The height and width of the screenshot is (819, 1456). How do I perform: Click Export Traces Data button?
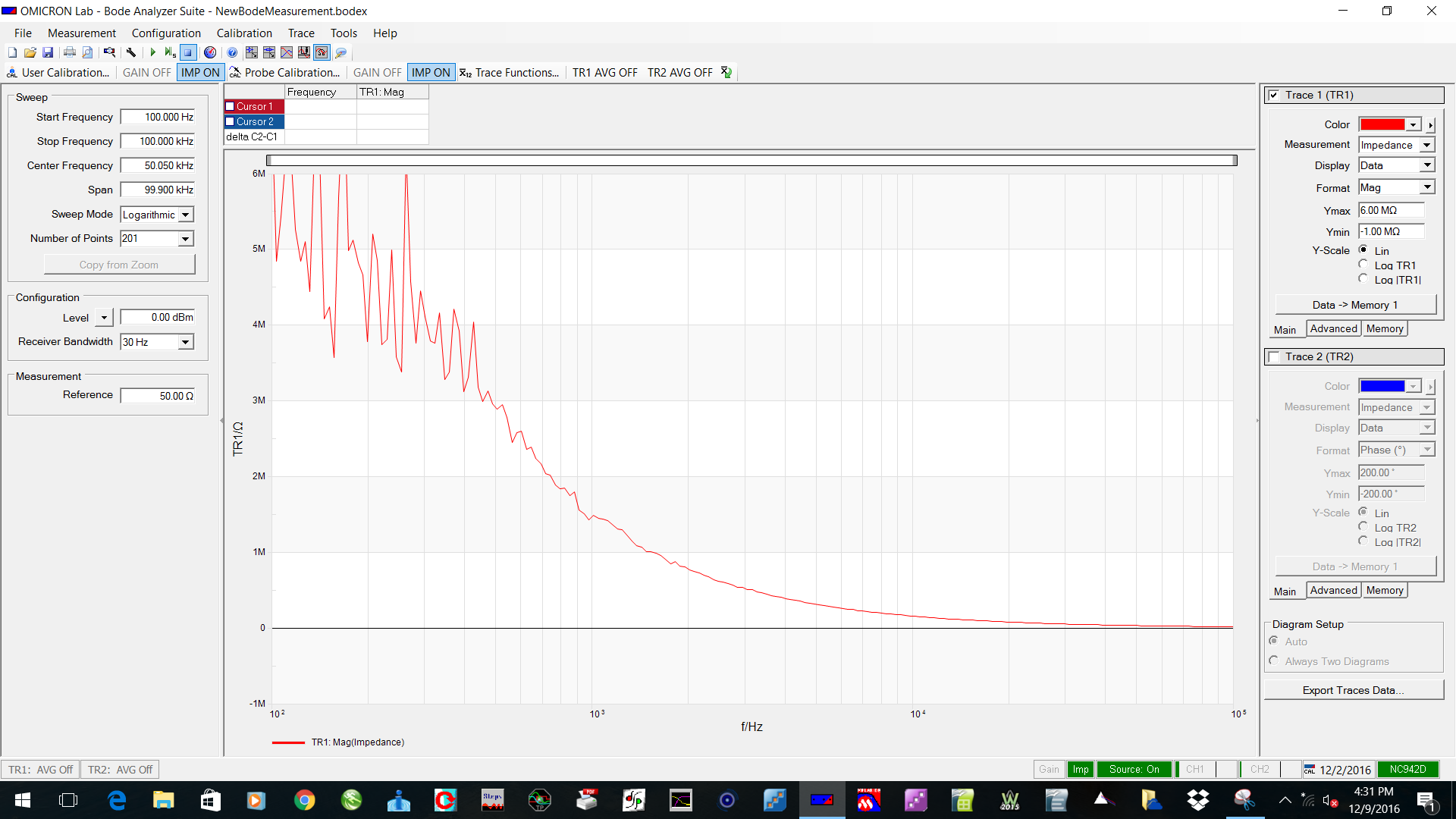[1353, 690]
